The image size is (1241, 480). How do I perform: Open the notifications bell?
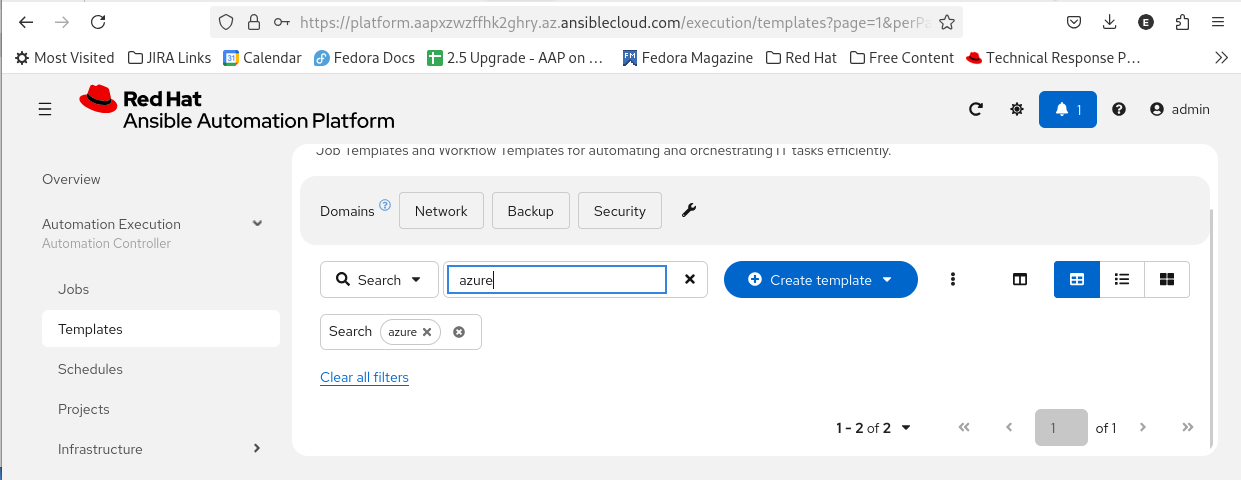point(1067,110)
